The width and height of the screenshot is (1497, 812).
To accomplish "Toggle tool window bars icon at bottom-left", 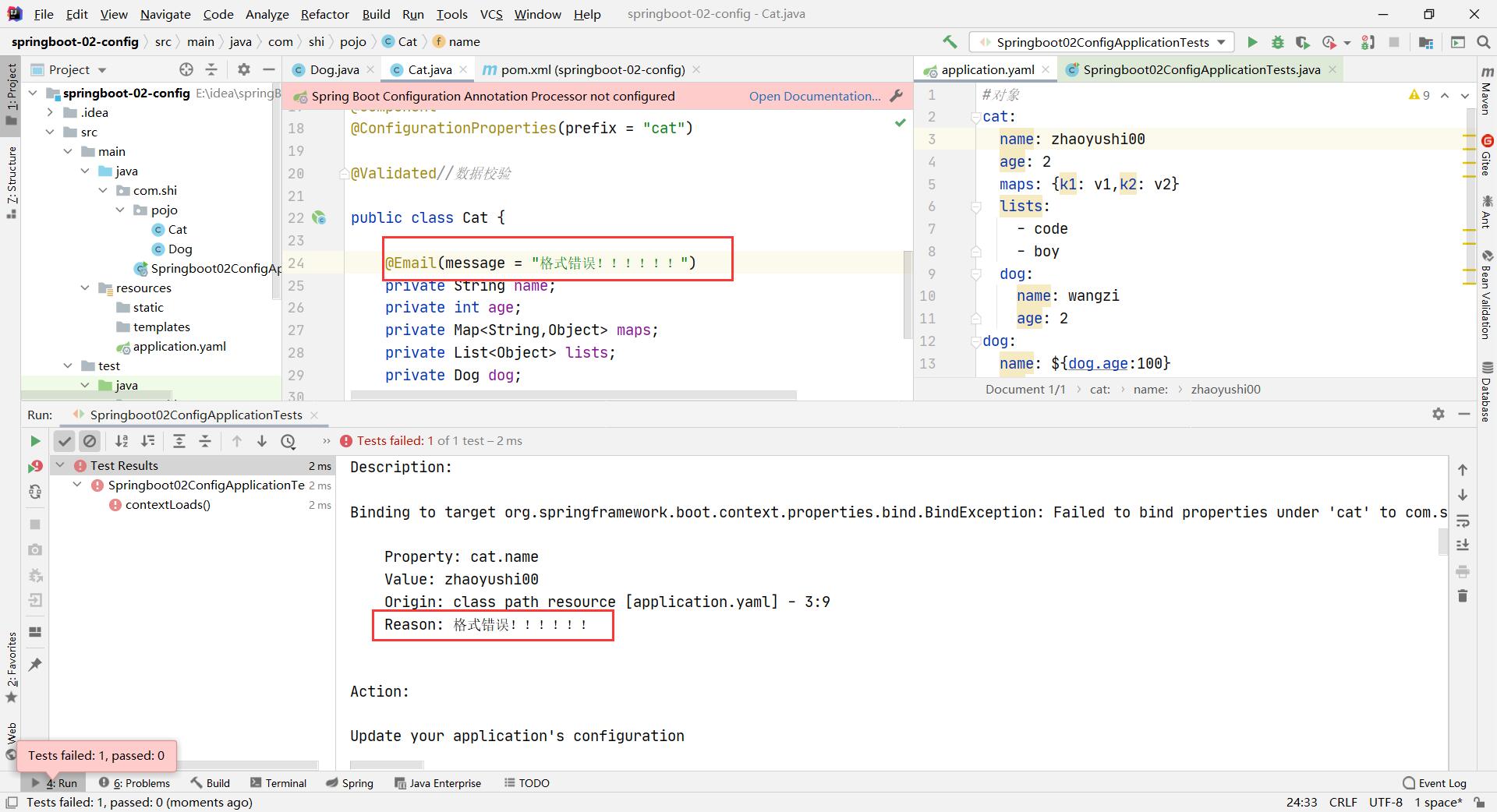I will point(12,802).
